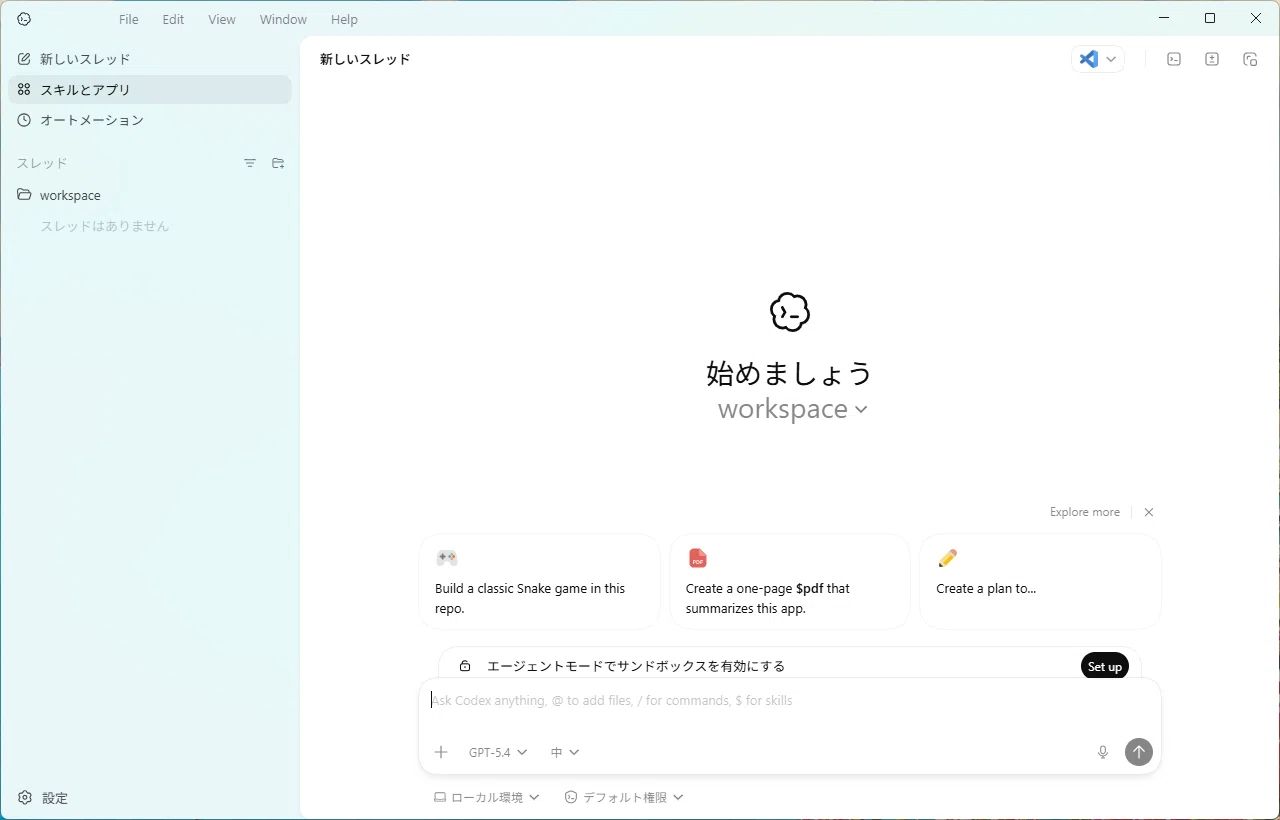Open the Help menu
This screenshot has width=1280, height=820.
344,19
